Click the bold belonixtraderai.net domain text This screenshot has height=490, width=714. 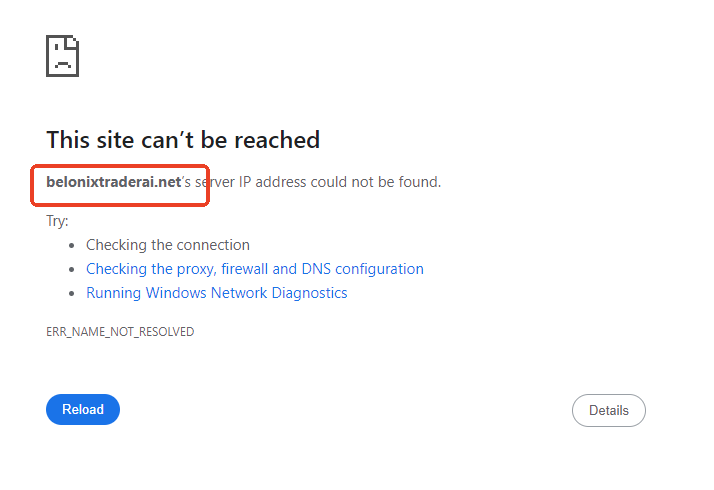click(x=113, y=182)
